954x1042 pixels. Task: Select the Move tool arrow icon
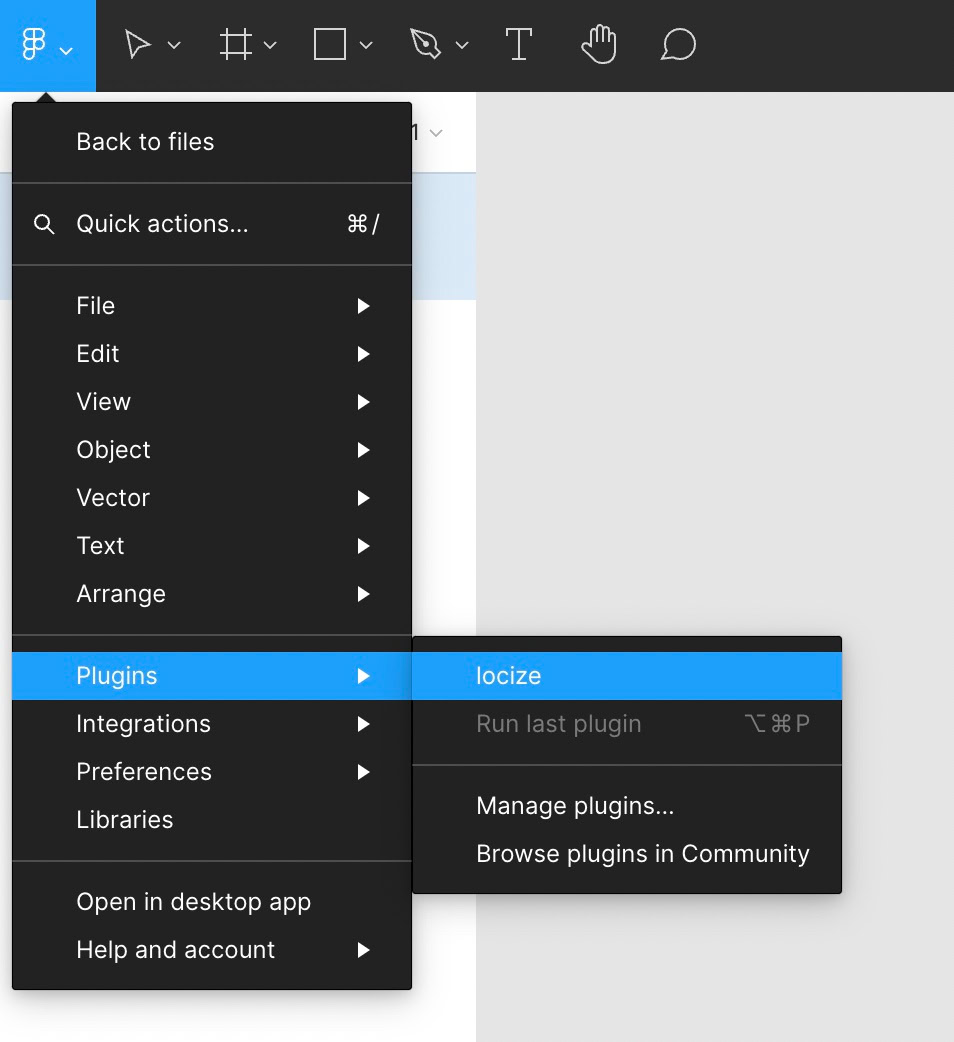point(137,45)
